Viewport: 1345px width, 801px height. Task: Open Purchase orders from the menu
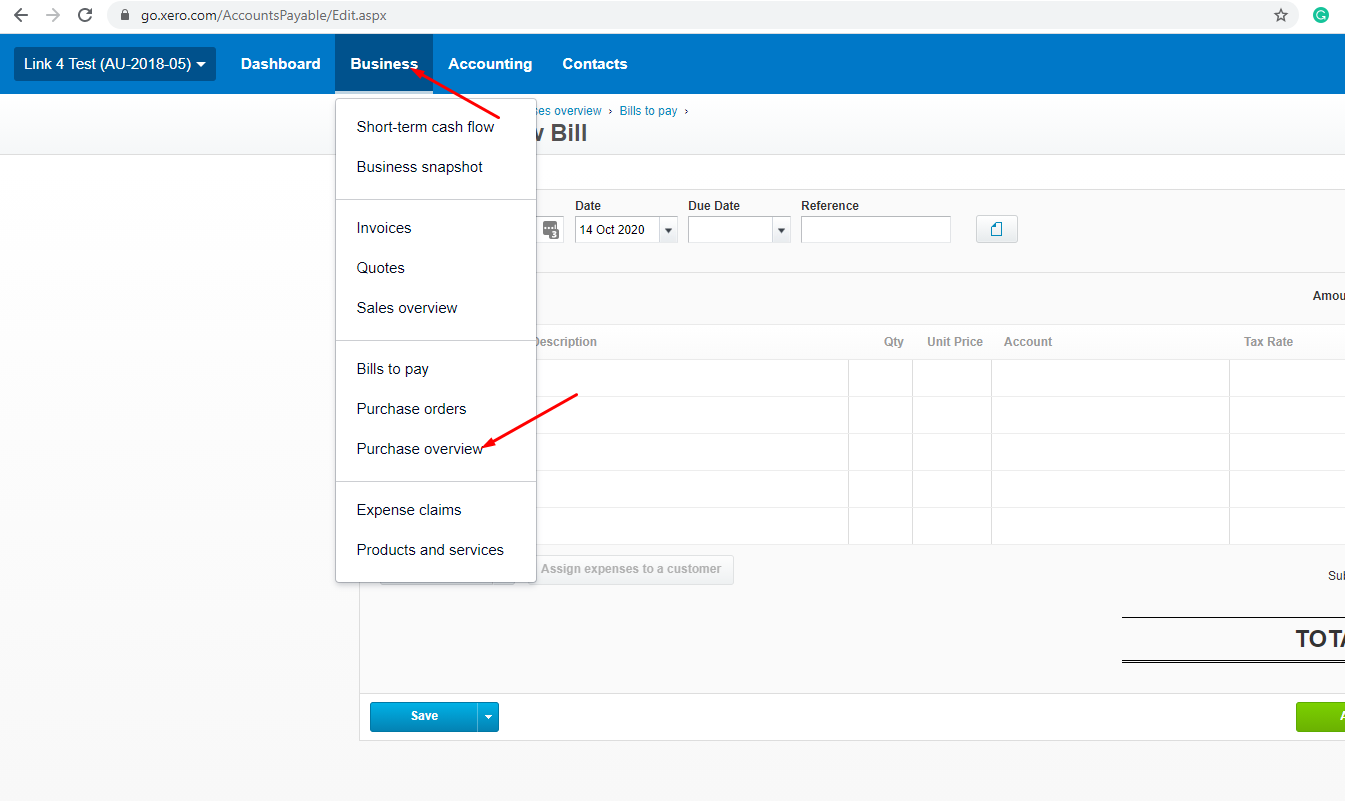[412, 409]
